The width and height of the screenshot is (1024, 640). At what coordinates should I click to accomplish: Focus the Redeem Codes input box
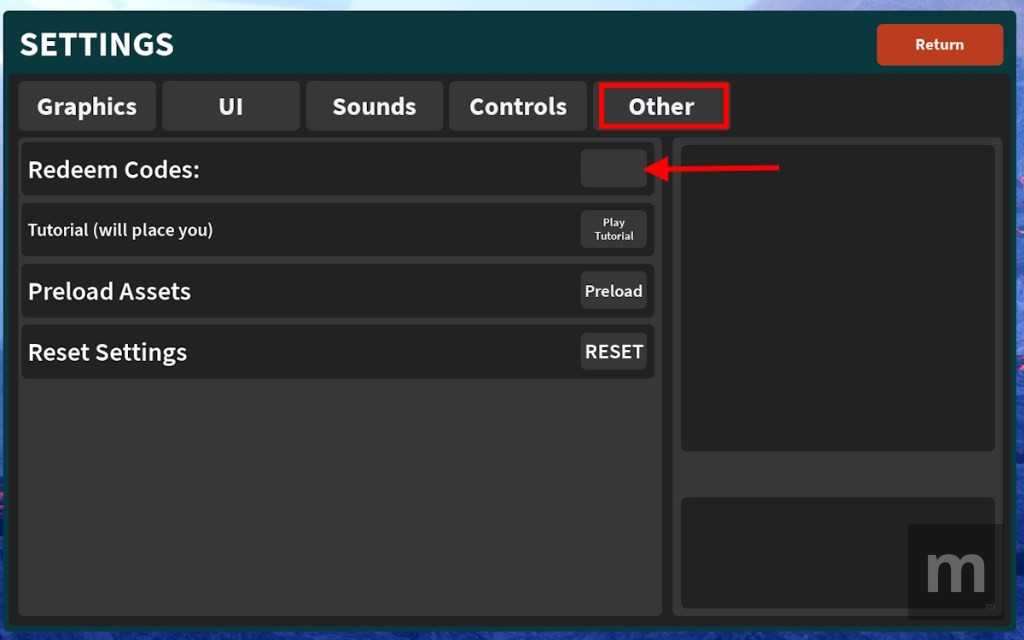(613, 169)
